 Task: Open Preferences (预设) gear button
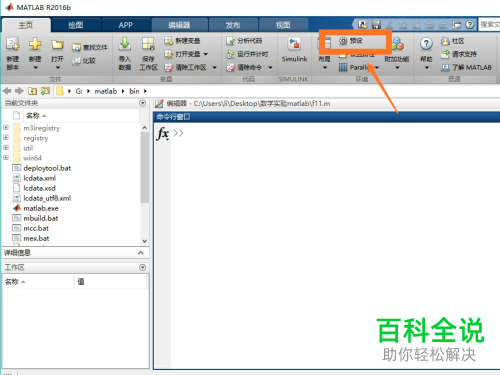click(x=351, y=41)
